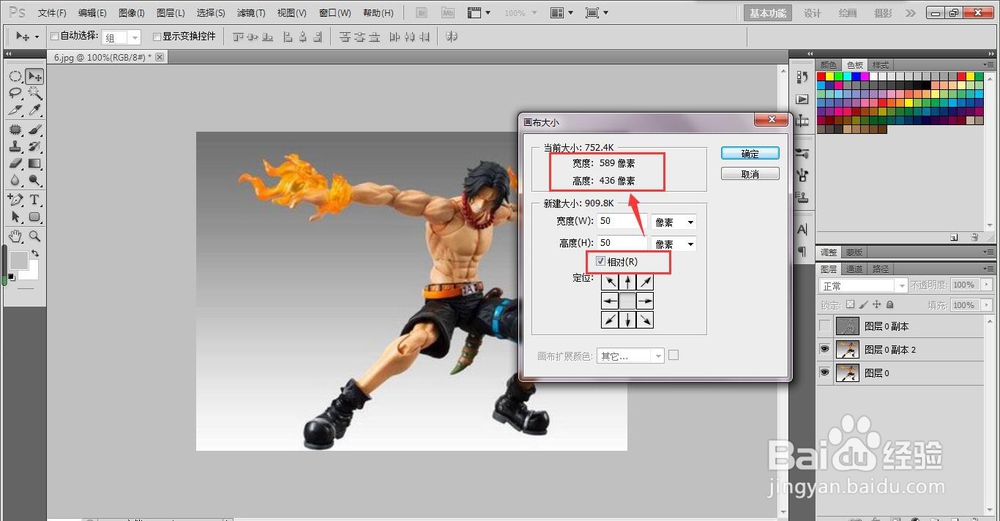Select the 绘画 workspace button

(x=848, y=13)
